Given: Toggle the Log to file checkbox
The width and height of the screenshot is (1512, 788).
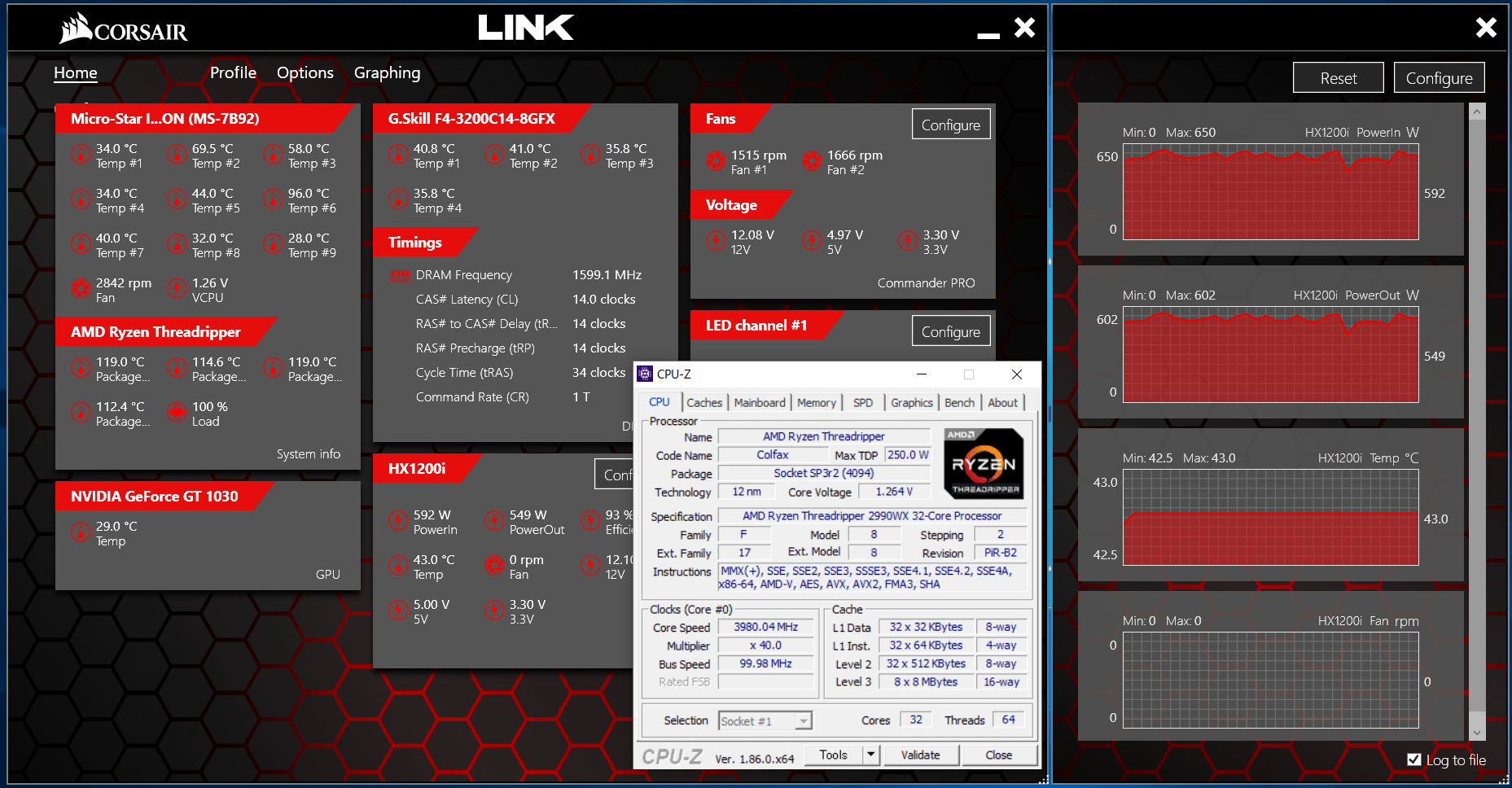Looking at the screenshot, I should (x=1414, y=760).
